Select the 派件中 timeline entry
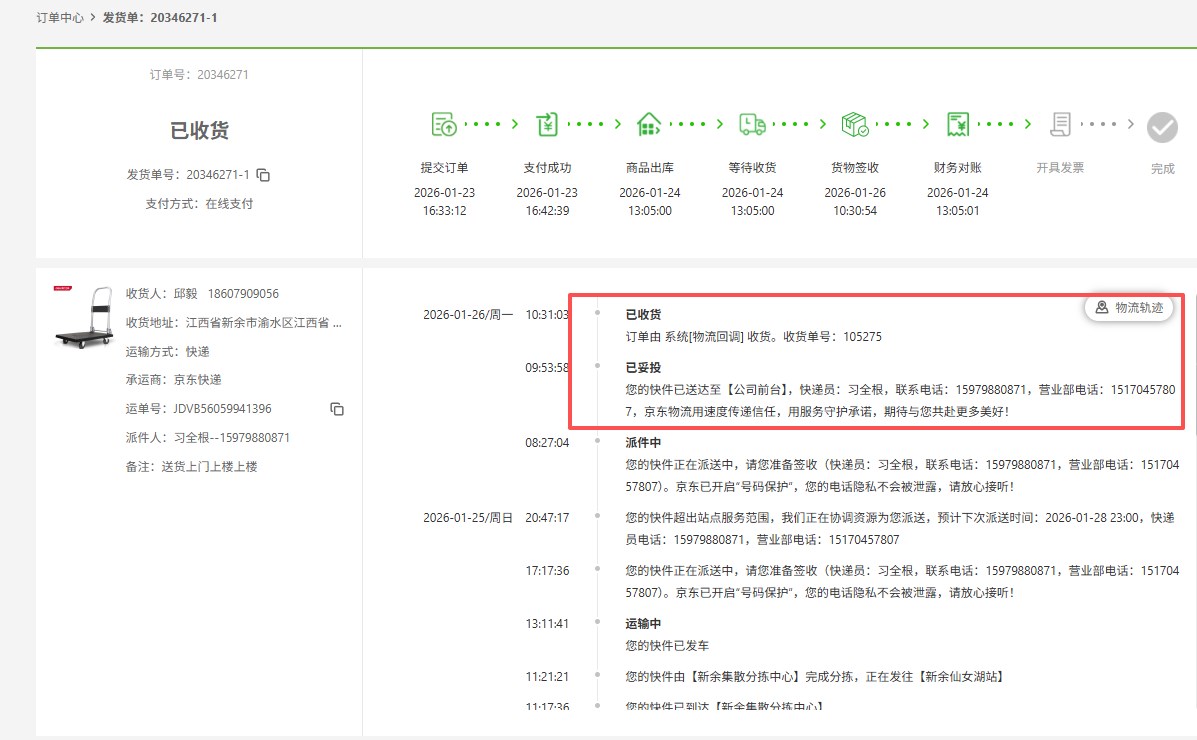Screen dimensions: 1197x740 coord(643,442)
